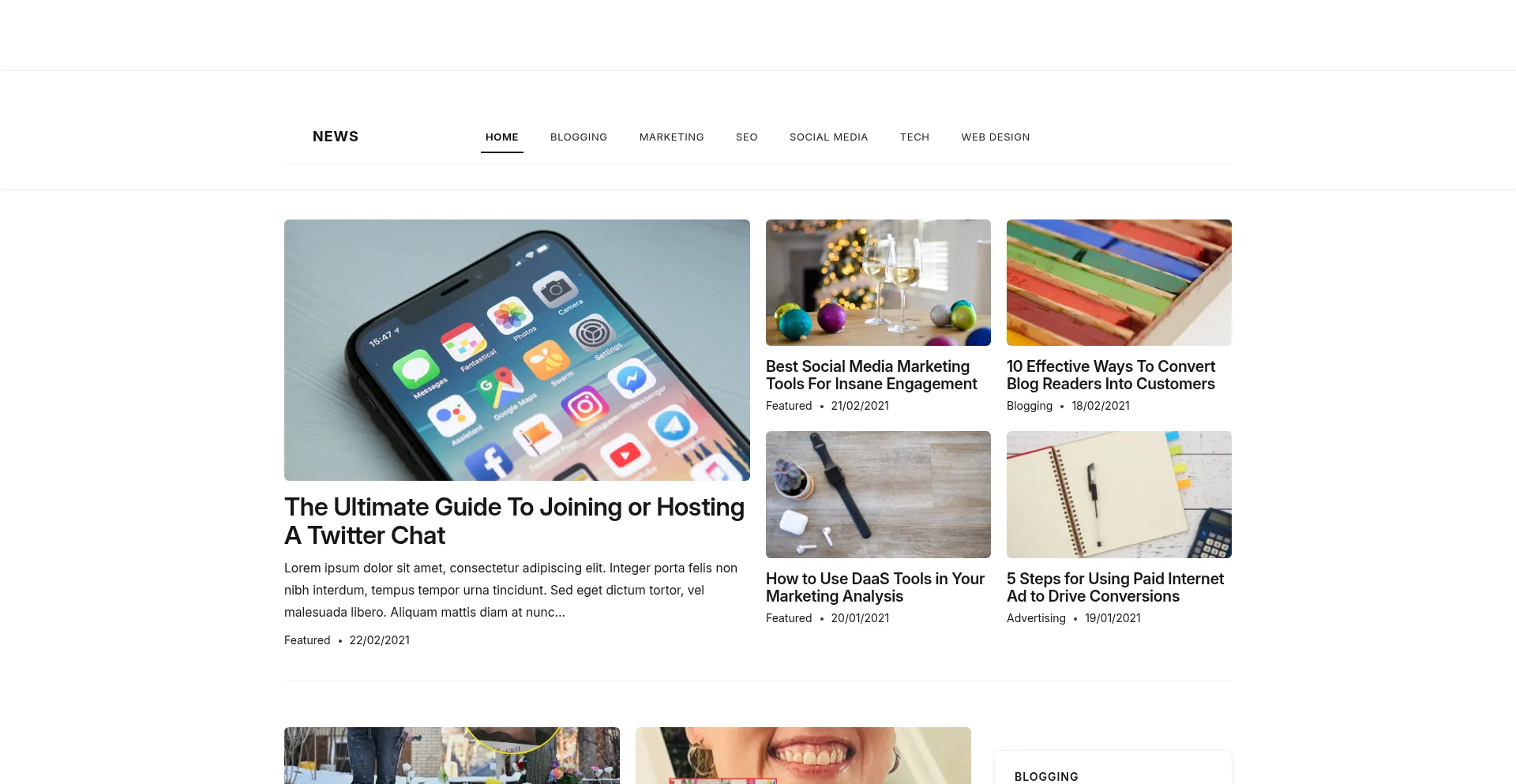Open the BLOGGING menu item
Image resolution: width=1516 pixels, height=784 pixels.
tap(579, 137)
